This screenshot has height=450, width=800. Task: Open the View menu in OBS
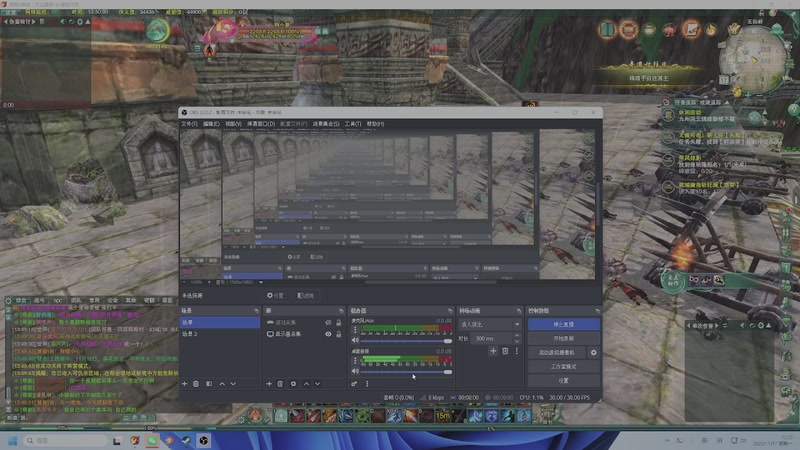(233, 124)
